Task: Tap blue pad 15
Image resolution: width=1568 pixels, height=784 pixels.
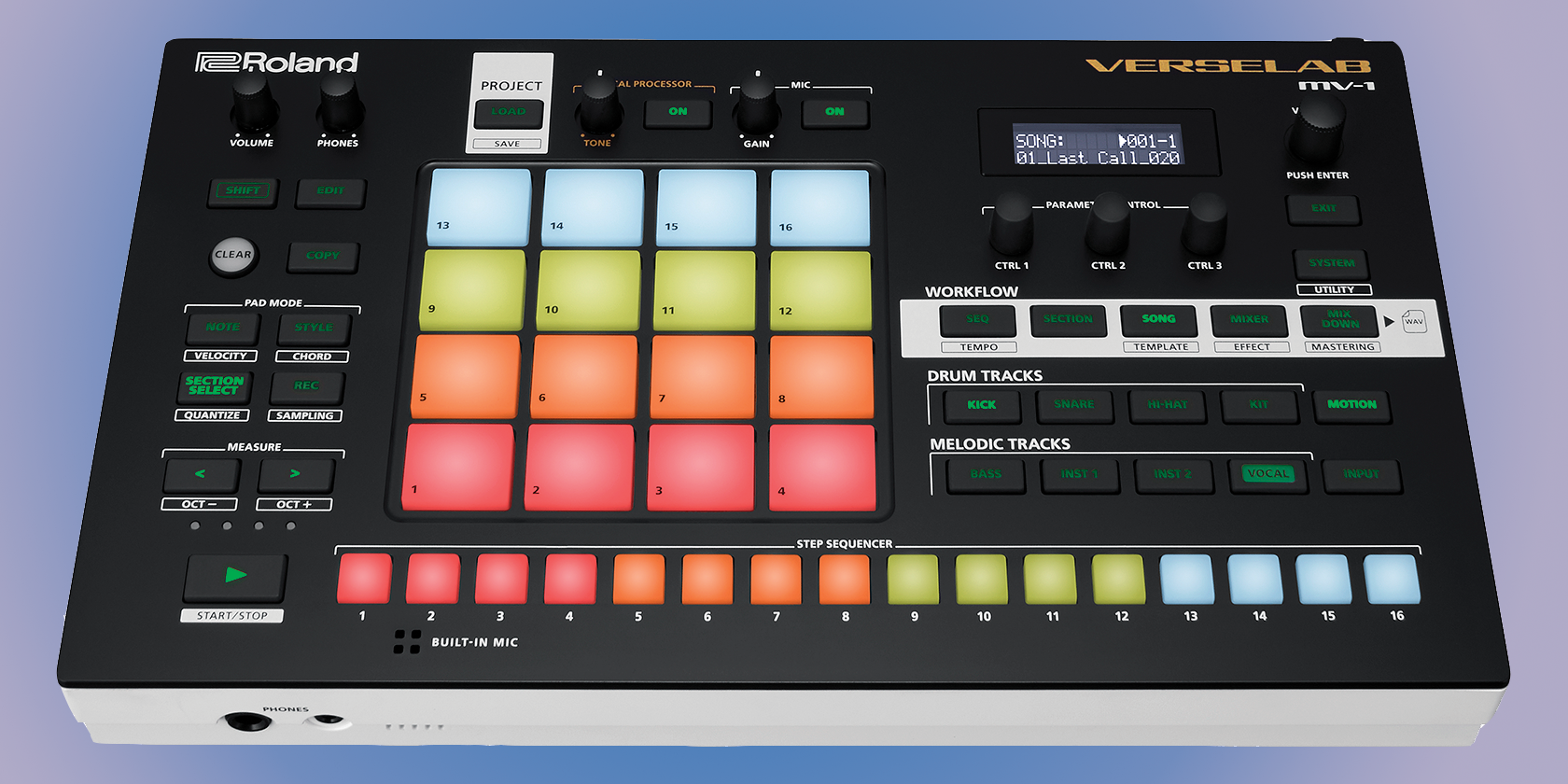Action: tap(707, 206)
